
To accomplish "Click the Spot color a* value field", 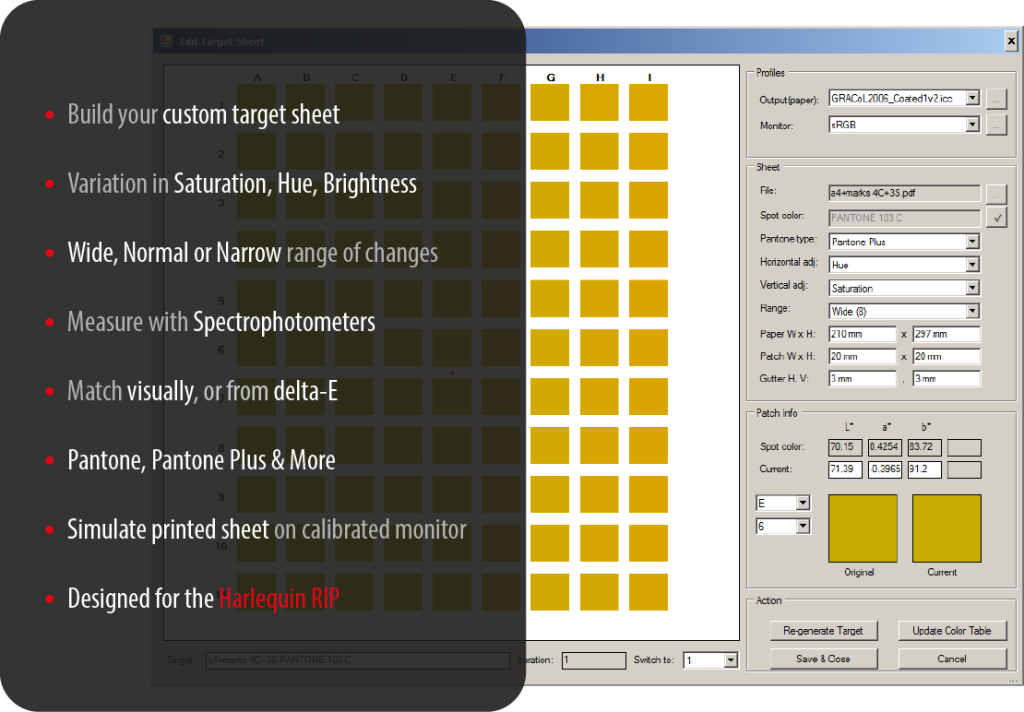I will click(x=885, y=447).
